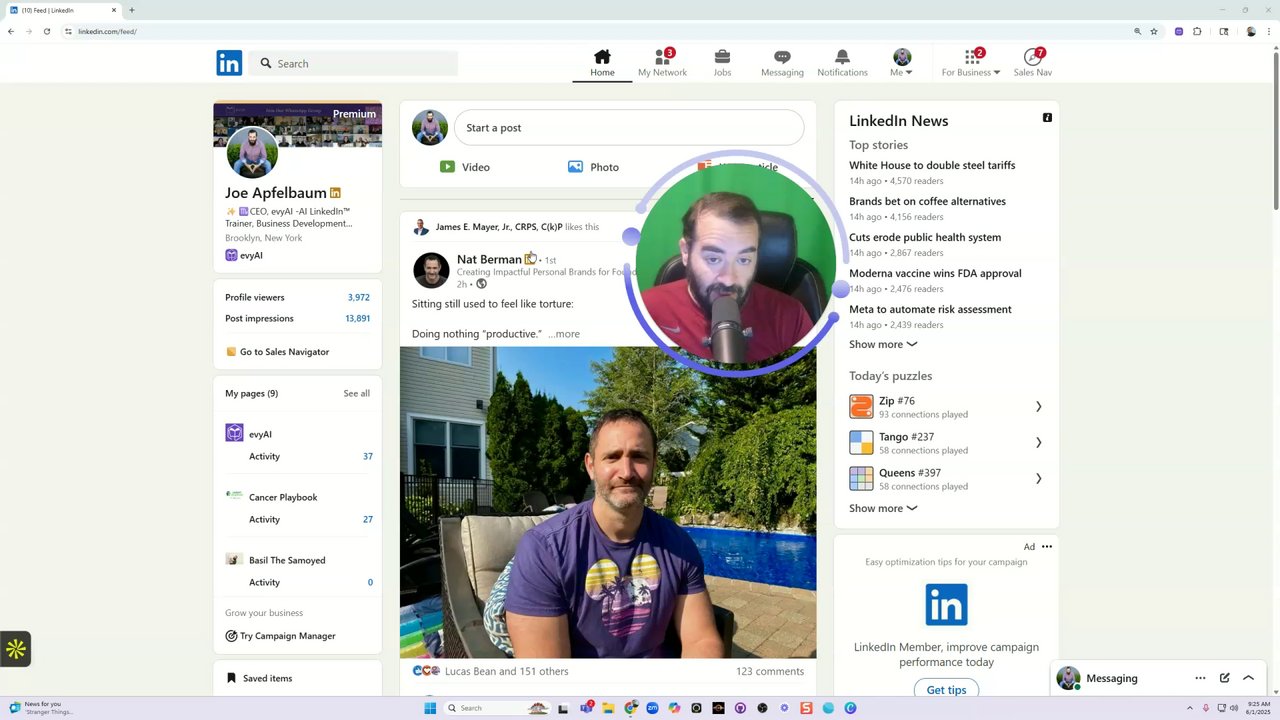The height and width of the screenshot is (720, 1280).
Task: Open the Ad options three-dot menu
Action: click(x=1047, y=547)
